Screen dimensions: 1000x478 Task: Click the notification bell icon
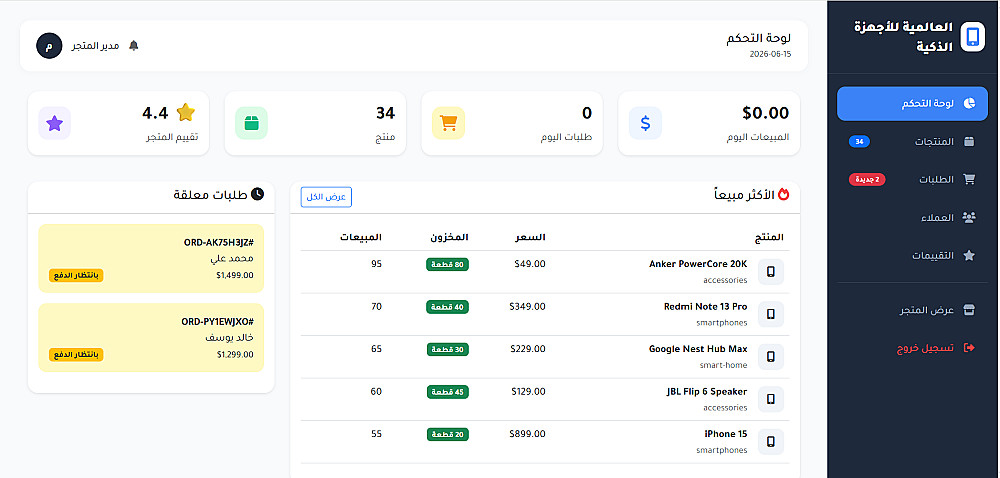click(x=133, y=46)
